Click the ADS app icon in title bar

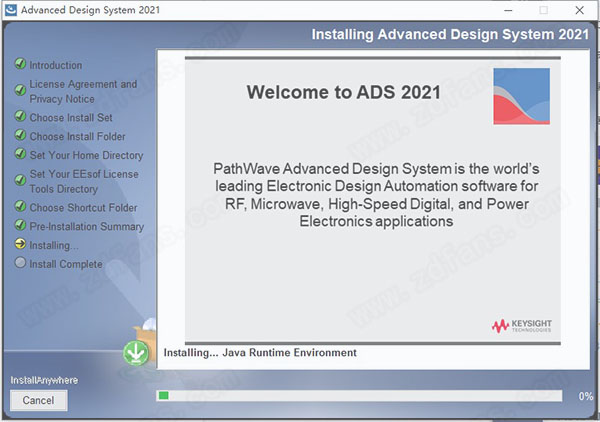pyautogui.click(x=11, y=10)
